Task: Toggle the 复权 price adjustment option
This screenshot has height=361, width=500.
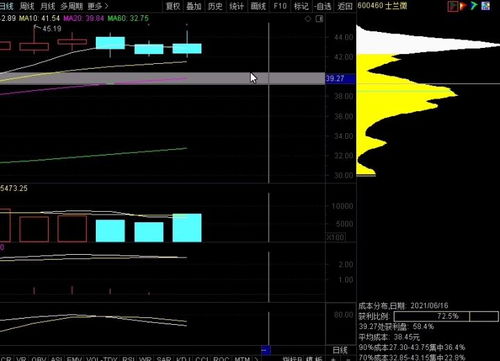Action: click(173, 6)
